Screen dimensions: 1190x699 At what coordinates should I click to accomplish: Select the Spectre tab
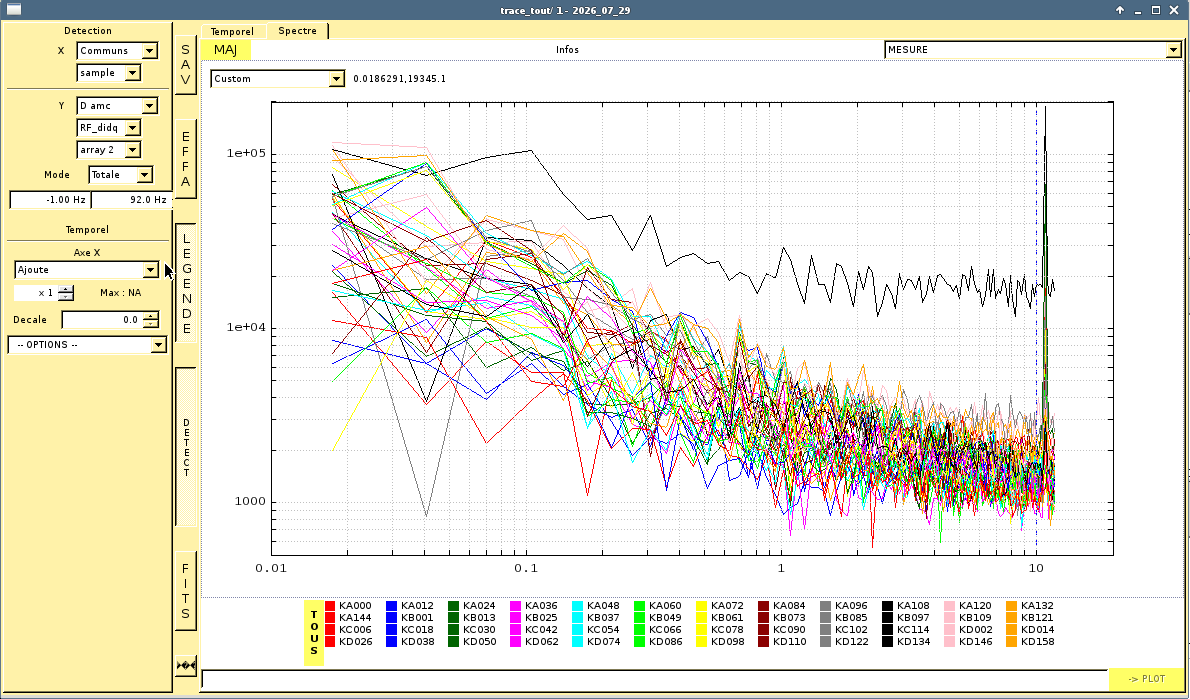298,30
